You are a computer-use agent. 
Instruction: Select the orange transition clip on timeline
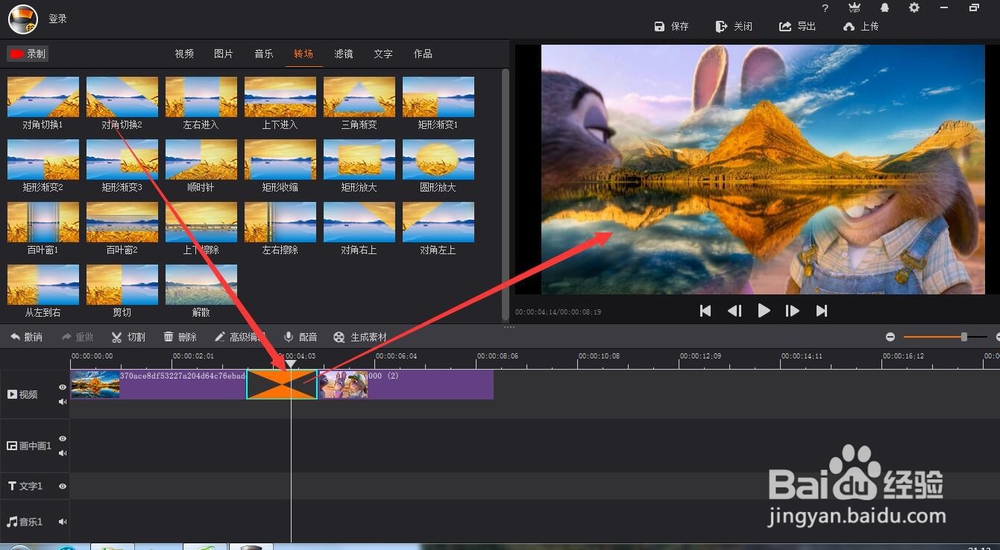[x=282, y=385]
